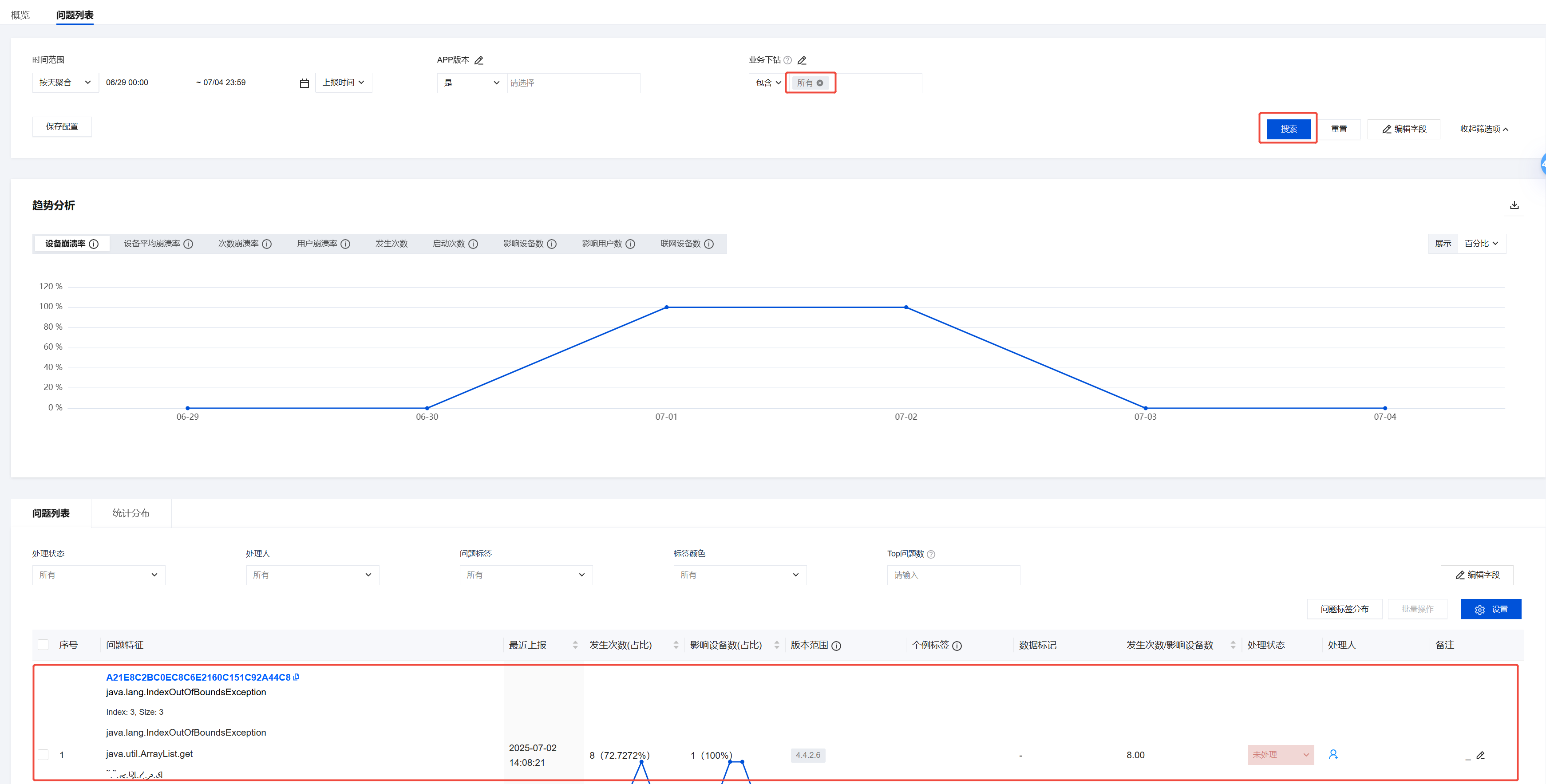The image size is (1546, 784).
Task: Open the calendar date picker icon
Action: pos(304,83)
